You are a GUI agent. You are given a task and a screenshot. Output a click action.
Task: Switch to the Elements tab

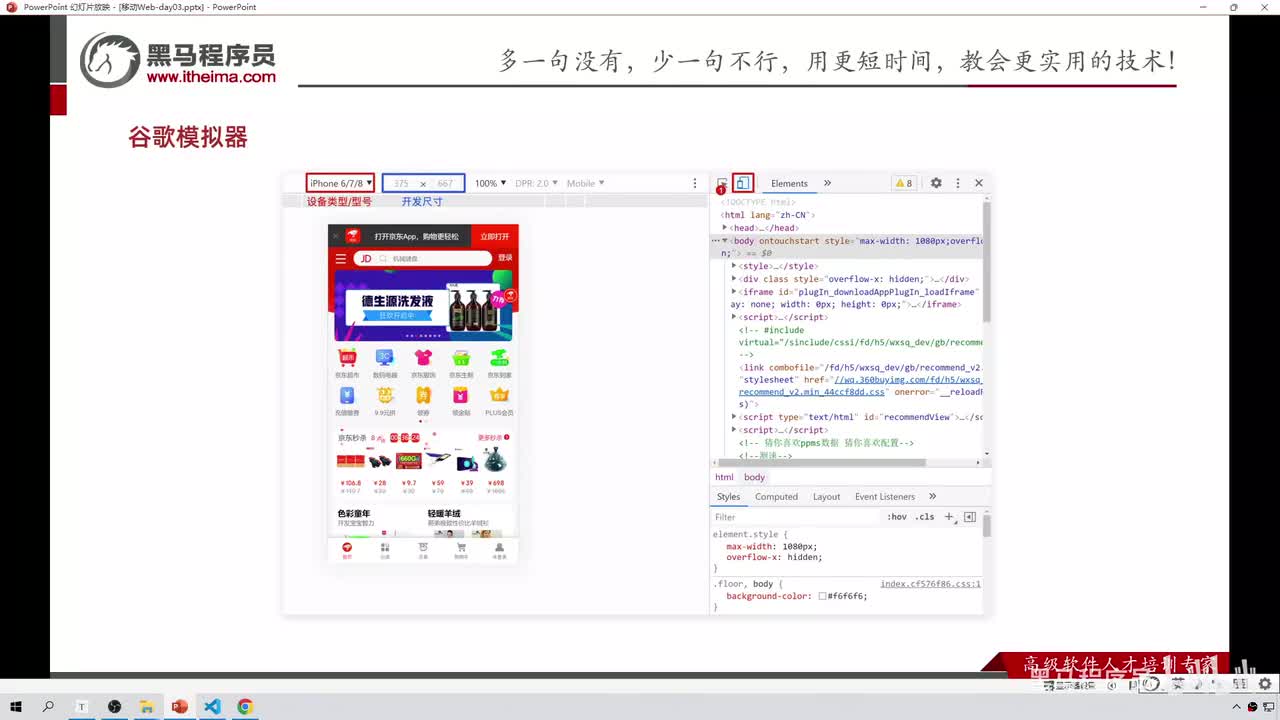click(x=789, y=183)
